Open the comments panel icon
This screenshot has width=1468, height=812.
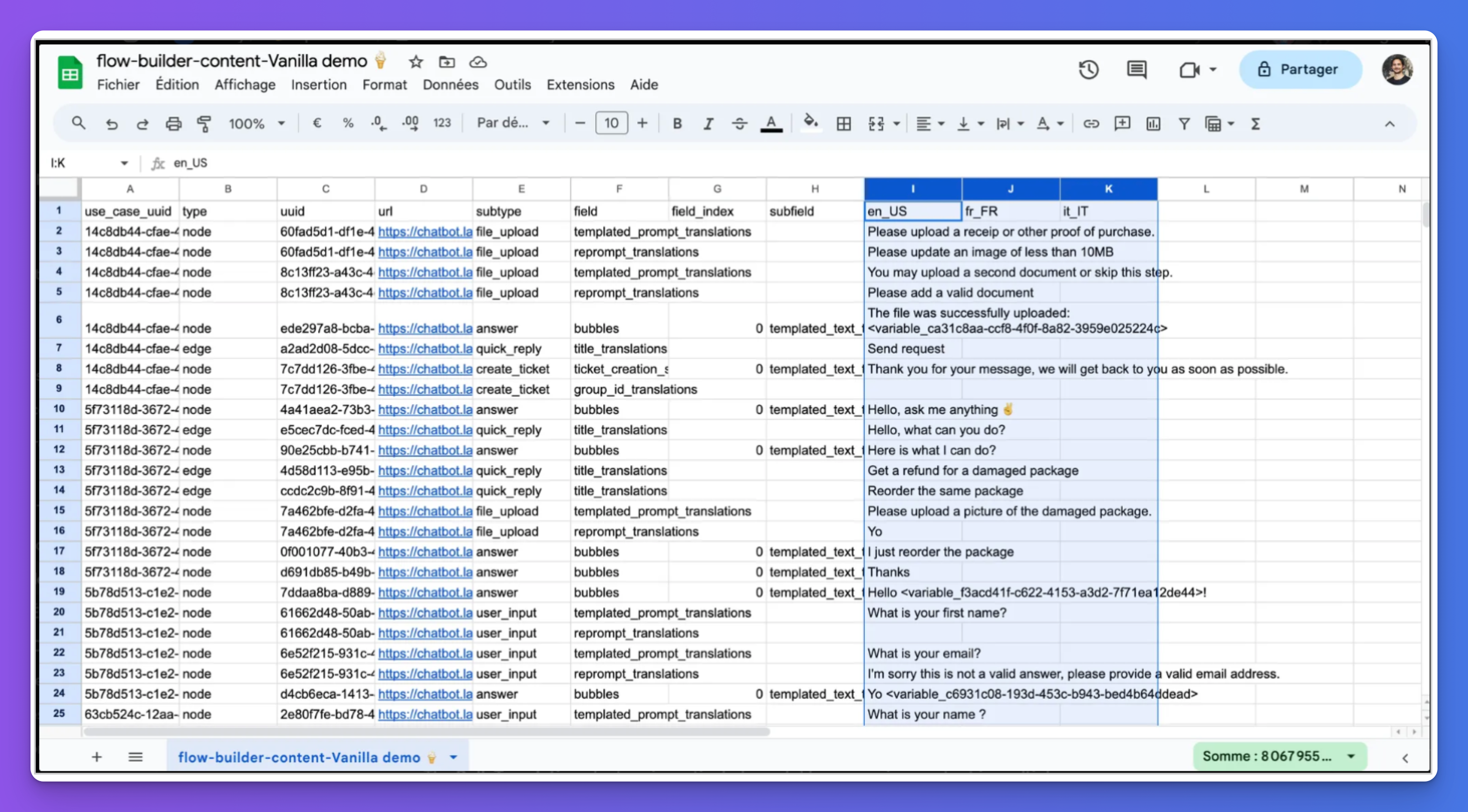click(1136, 70)
